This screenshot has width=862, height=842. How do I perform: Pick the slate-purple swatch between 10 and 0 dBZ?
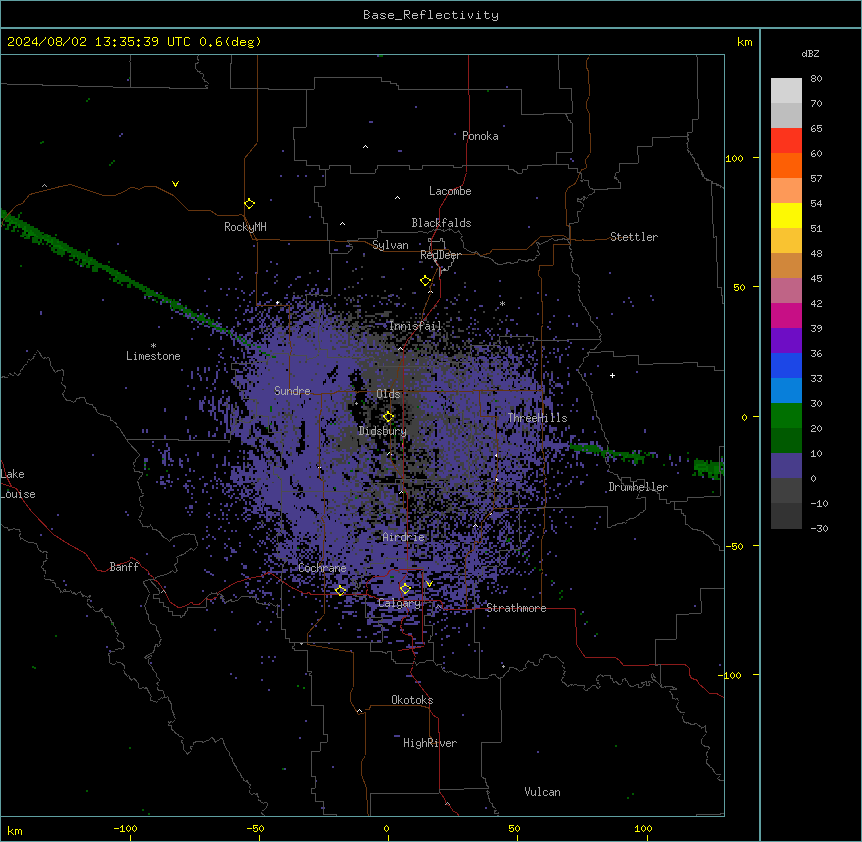(x=786, y=466)
